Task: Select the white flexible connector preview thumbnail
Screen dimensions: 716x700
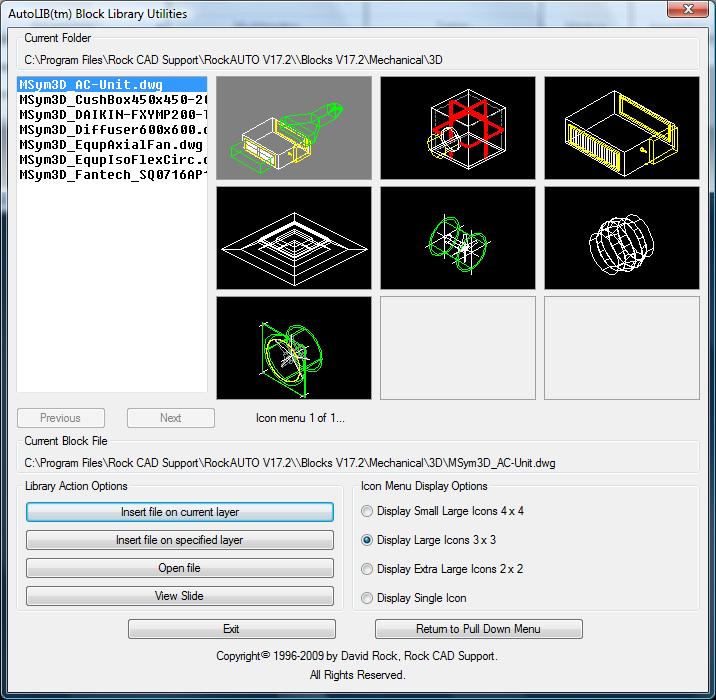Action: [x=621, y=238]
